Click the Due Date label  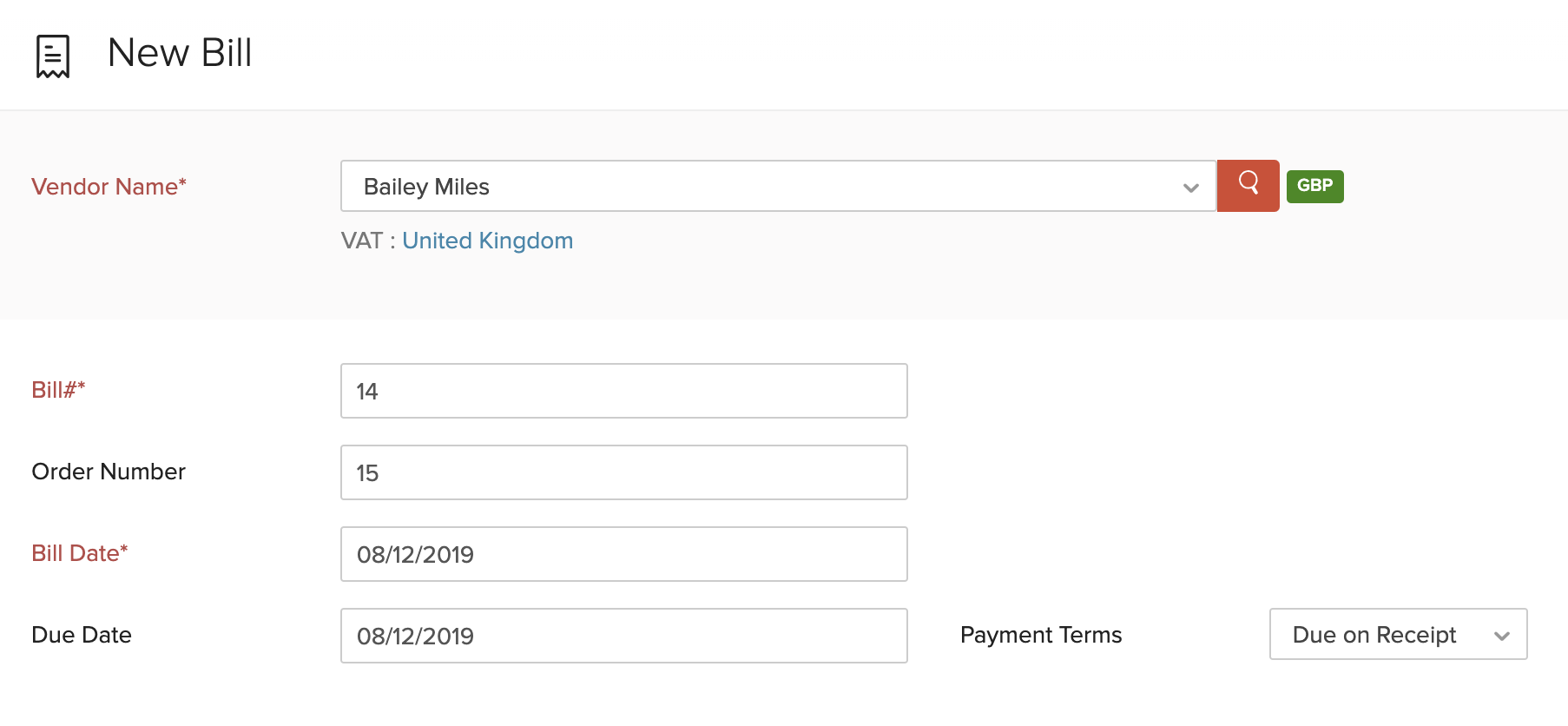[x=82, y=635]
